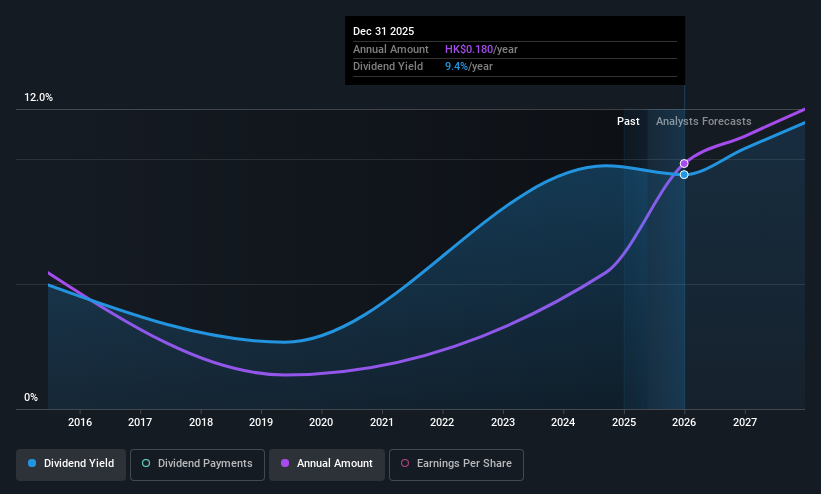Toggle the Annual Amount legend button
The height and width of the screenshot is (494, 821).
327,464
